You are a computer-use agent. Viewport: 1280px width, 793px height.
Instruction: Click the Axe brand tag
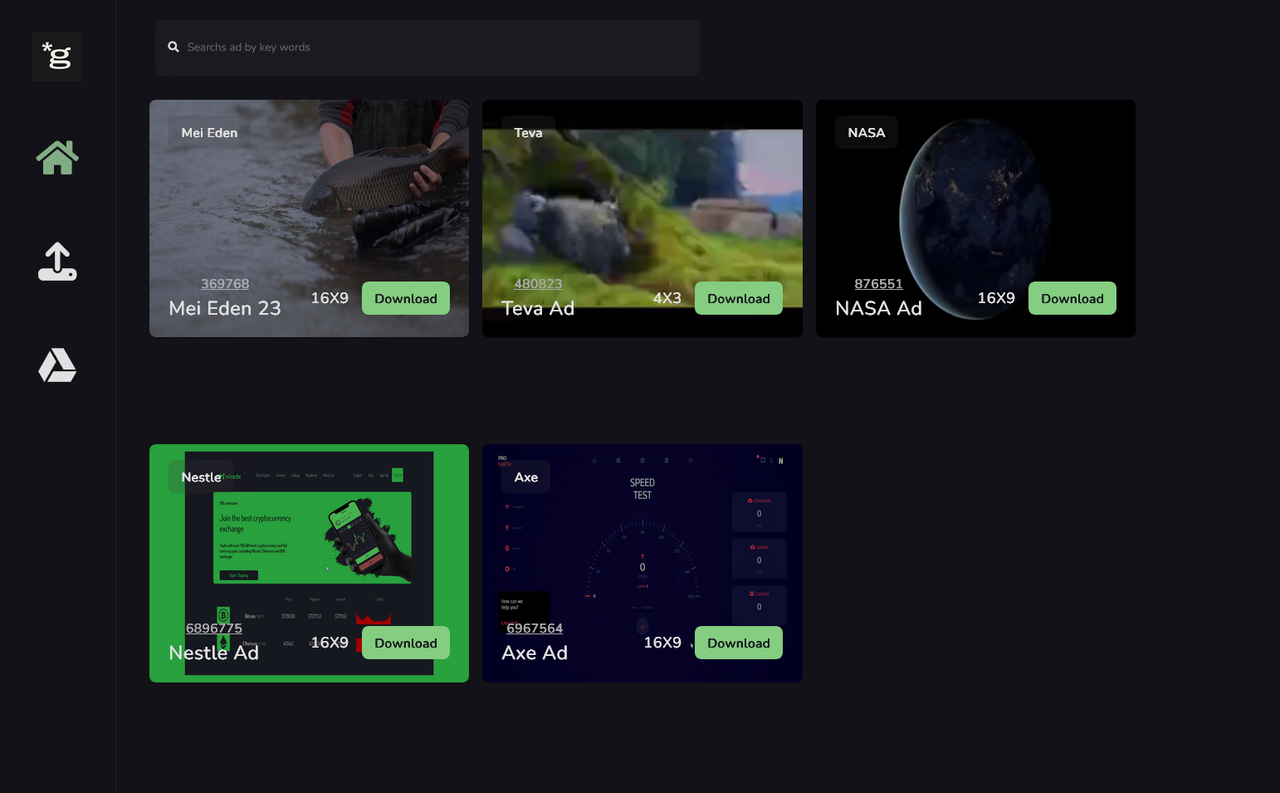click(x=526, y=477)
